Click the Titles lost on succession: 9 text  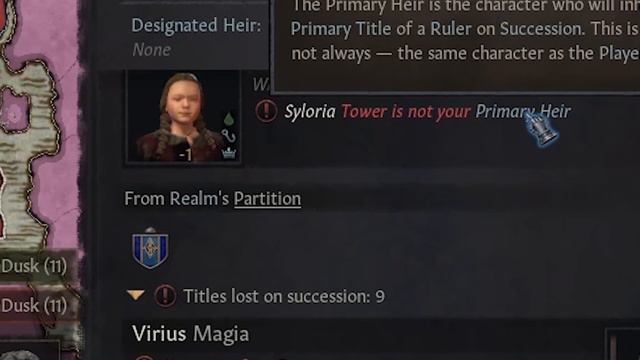tap(284, 296)
